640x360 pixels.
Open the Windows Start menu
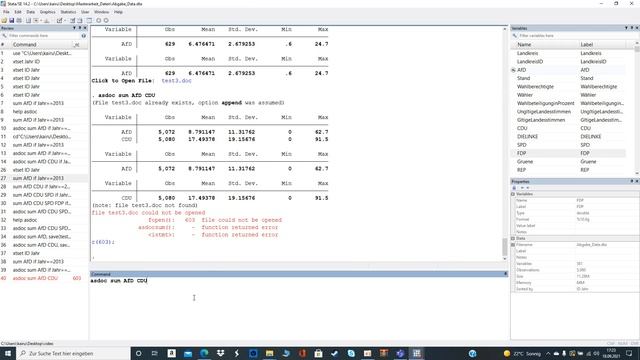click(x=8, y=353)
